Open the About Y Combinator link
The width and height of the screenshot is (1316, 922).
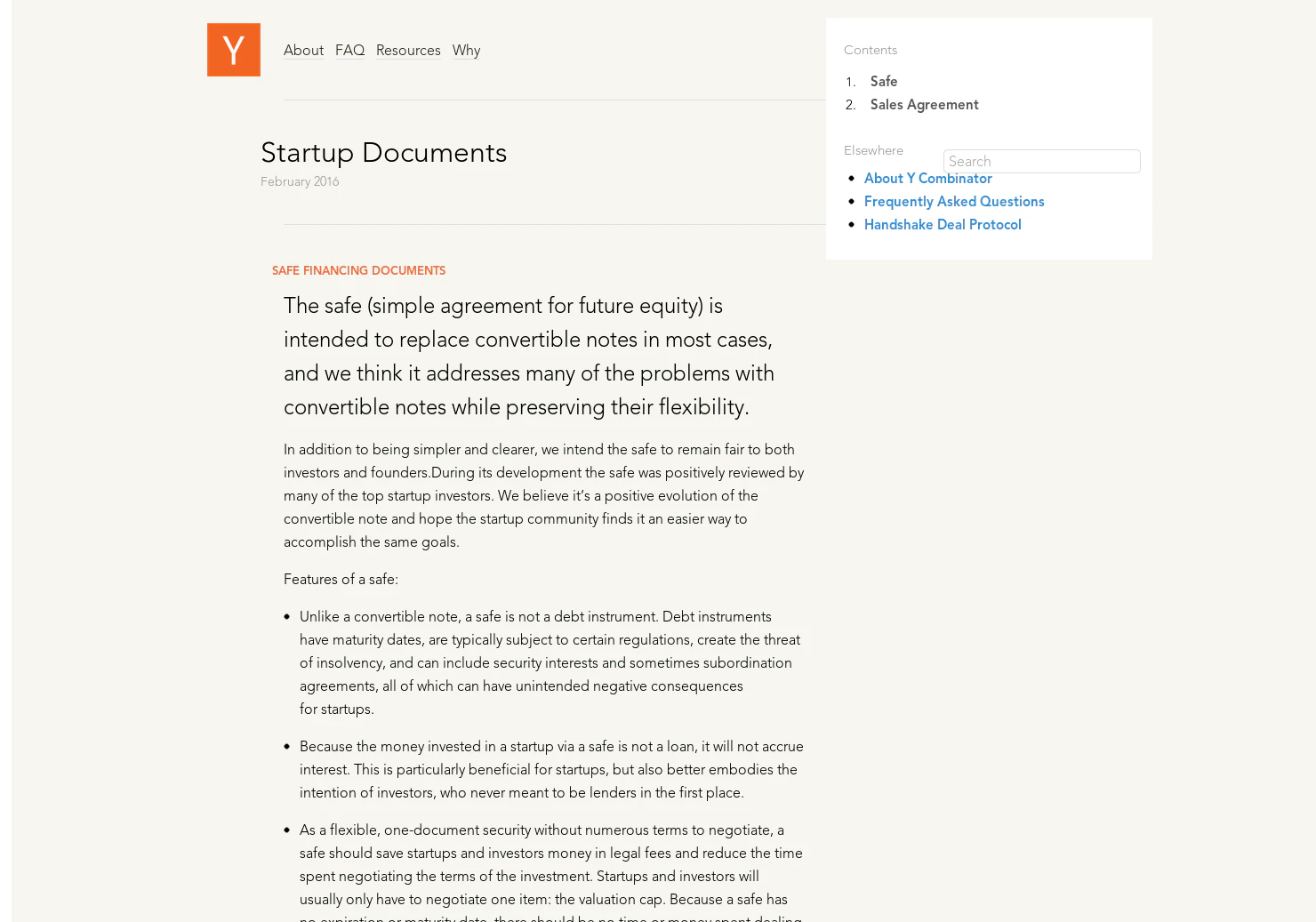click(x=928, y=178)
